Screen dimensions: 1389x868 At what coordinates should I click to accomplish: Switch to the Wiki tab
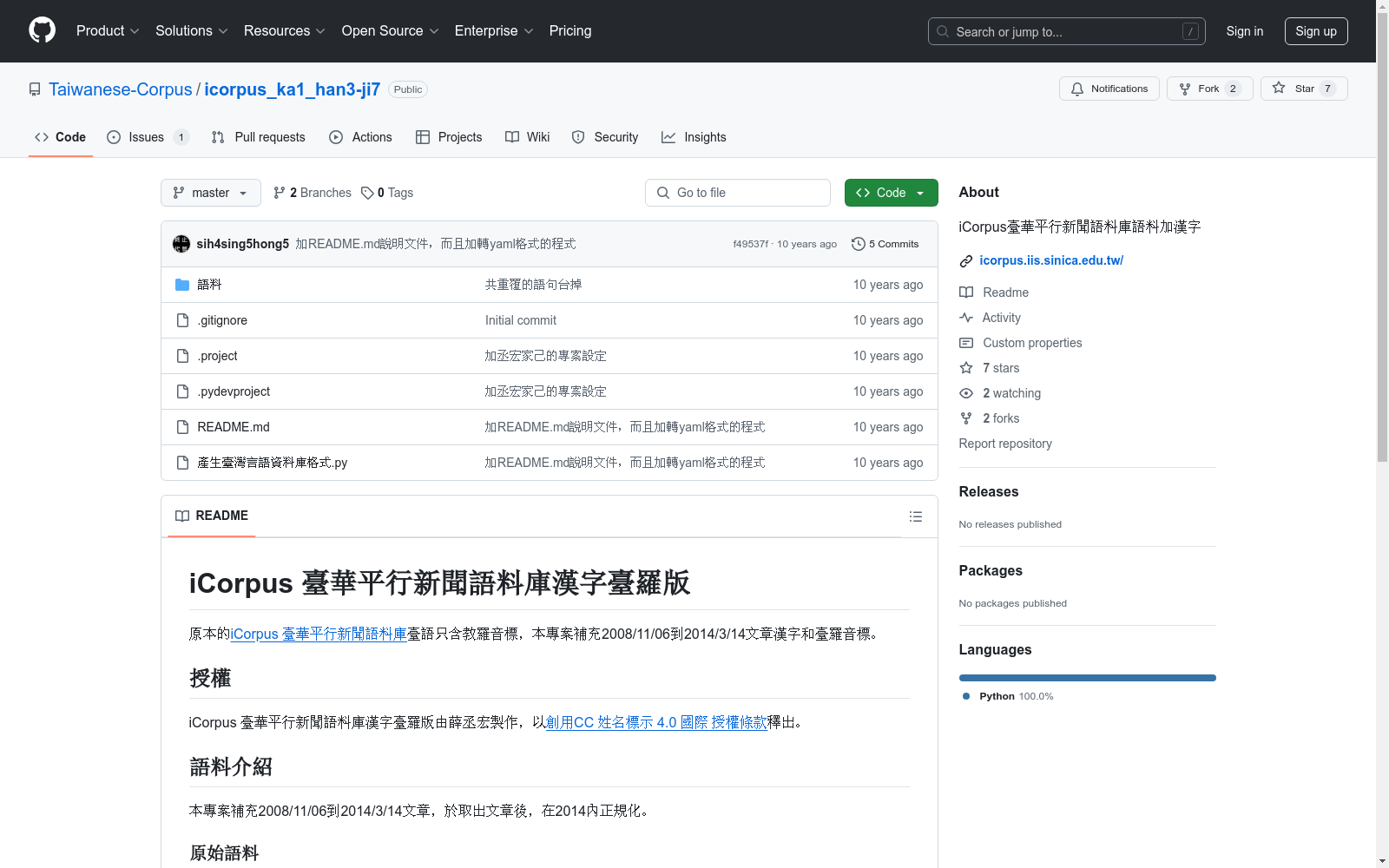[528, 137]
